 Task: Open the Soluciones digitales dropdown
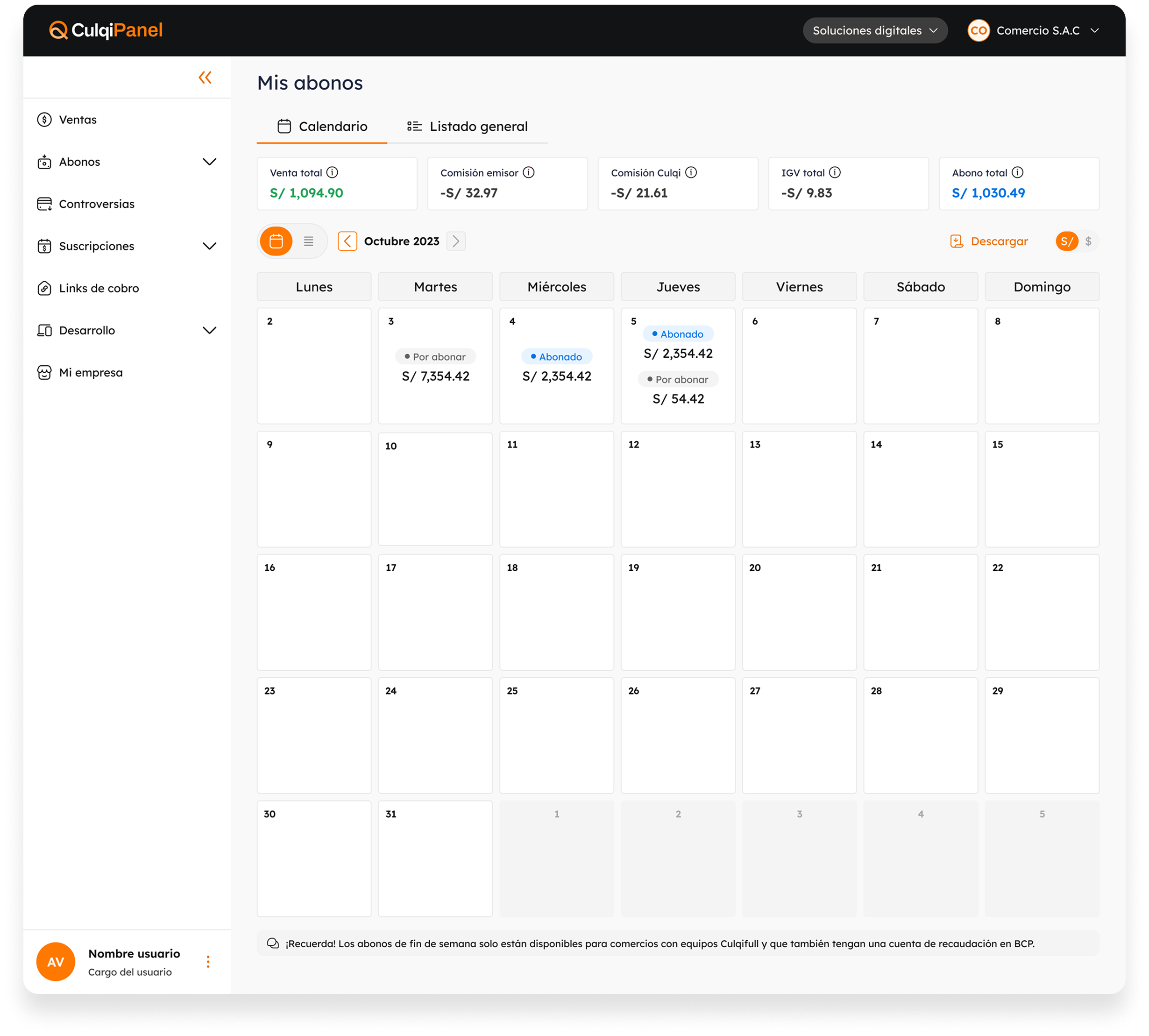pos(875,31)
